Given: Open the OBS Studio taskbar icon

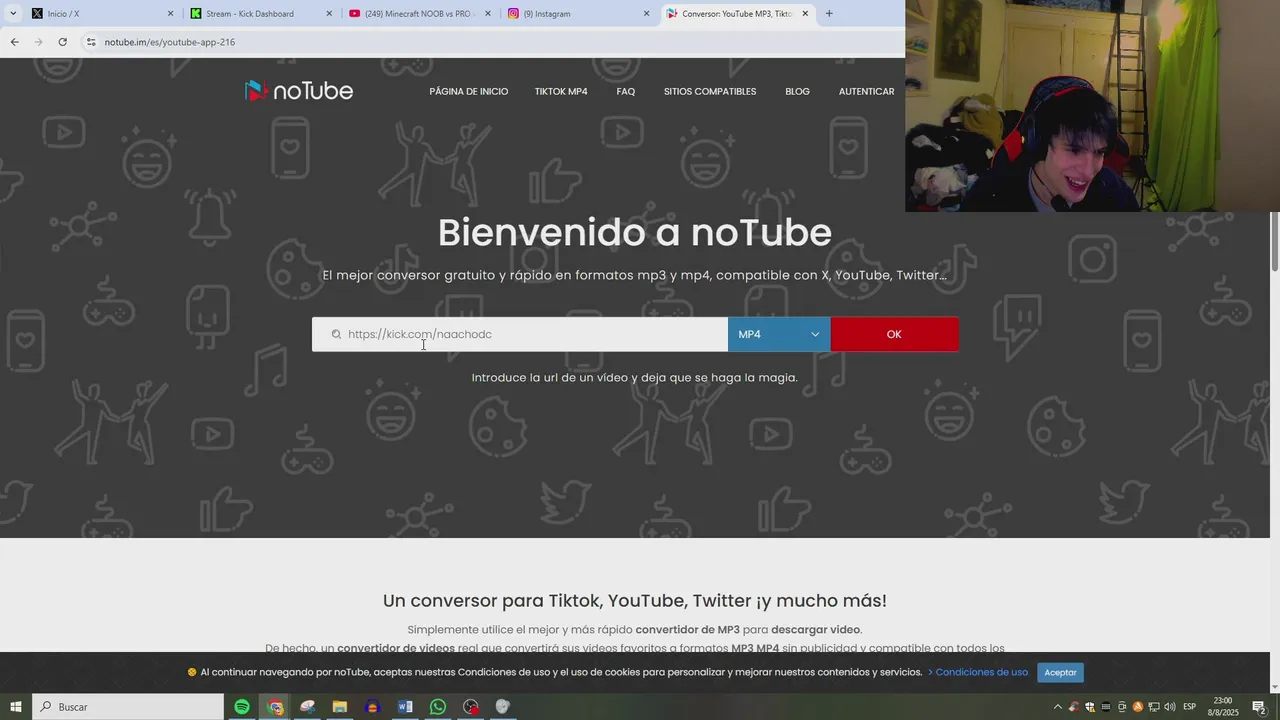Looking at the screenshot, I should (x=471, y=707).
